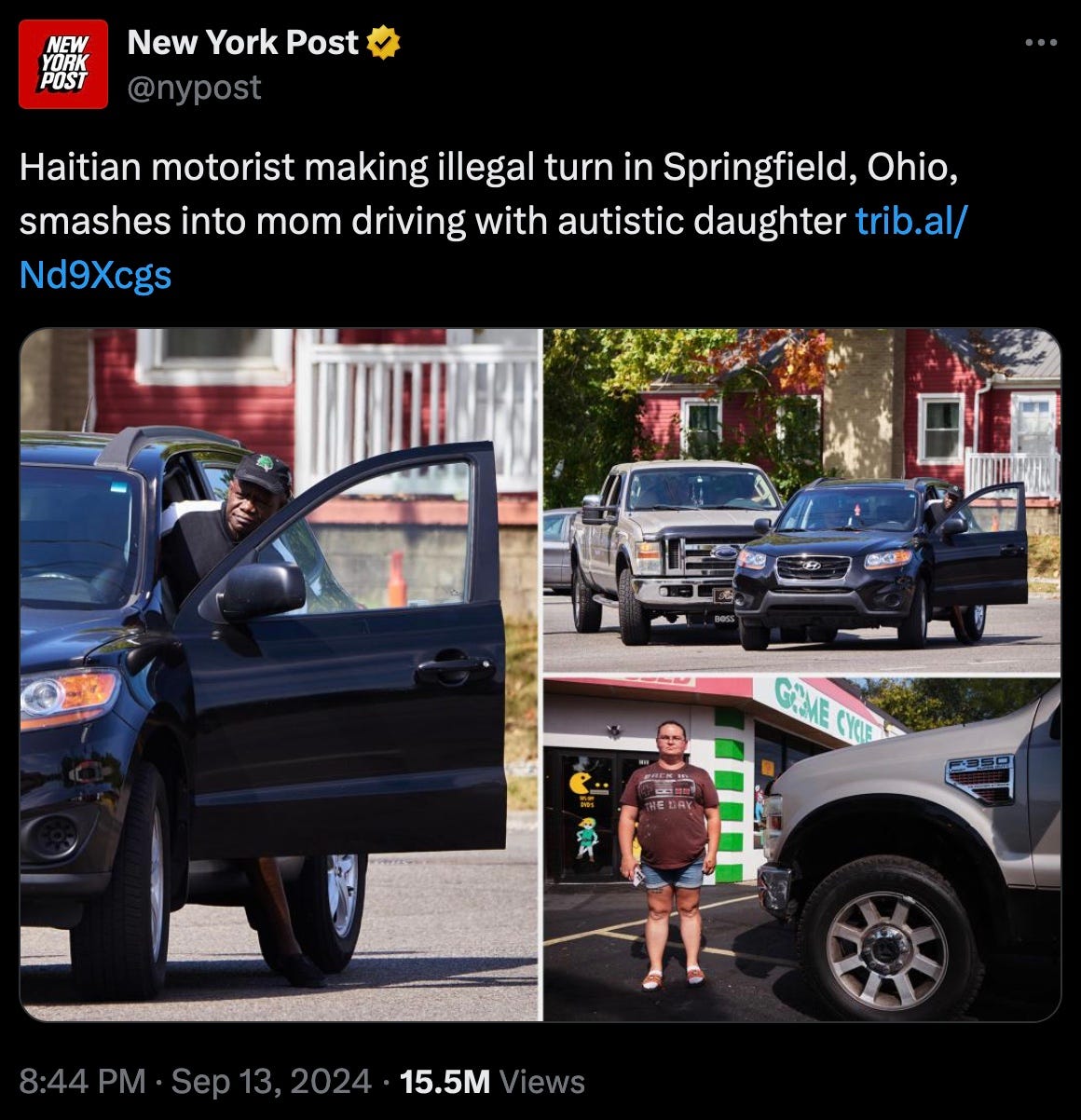Image resolution: width=1081 pixels, height=1120 pixels.
Task: Open bottom-right photo of woman standing
Action: [x=802, y=850]
